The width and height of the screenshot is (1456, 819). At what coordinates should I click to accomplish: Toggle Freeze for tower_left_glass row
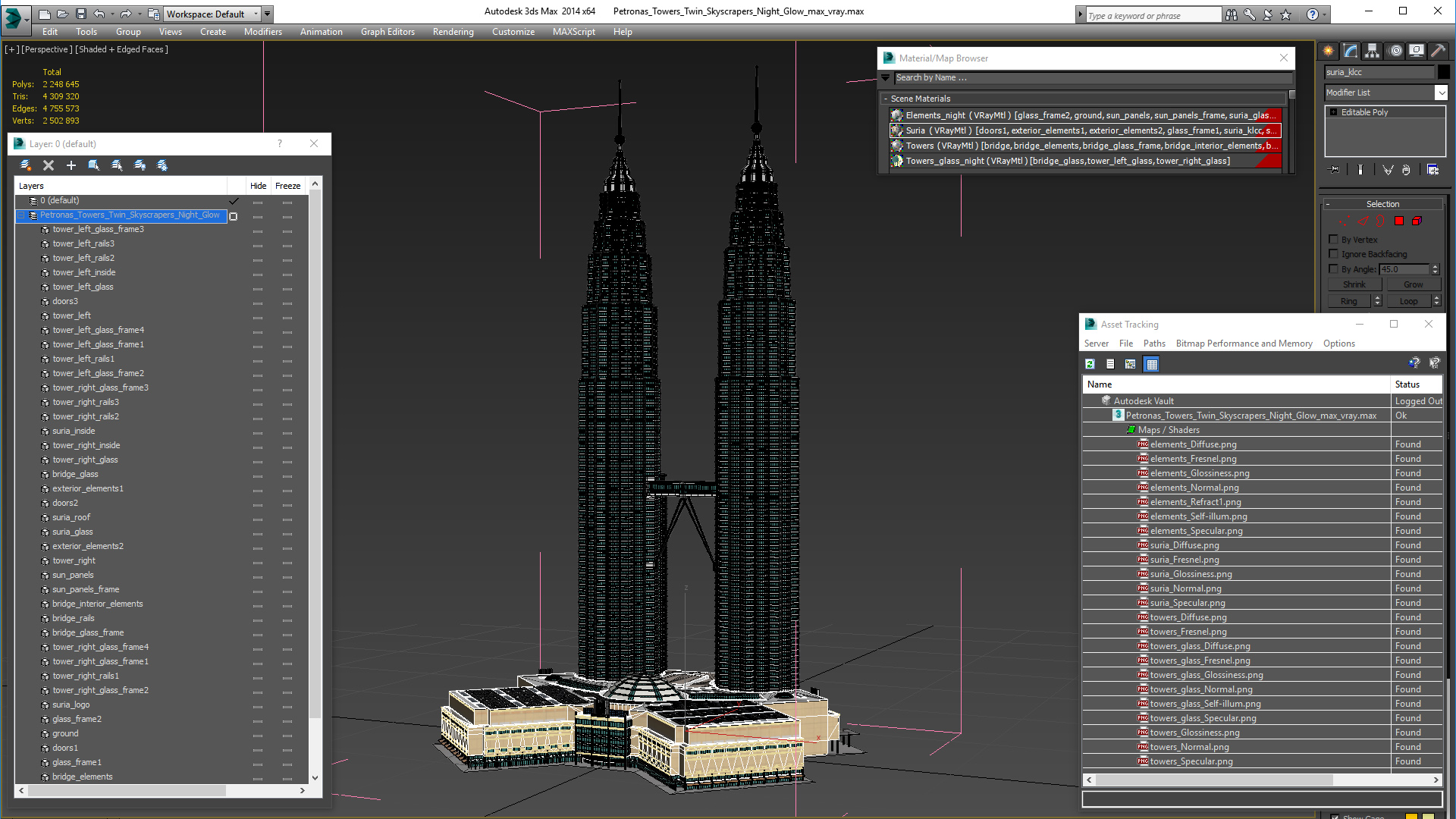287,287
